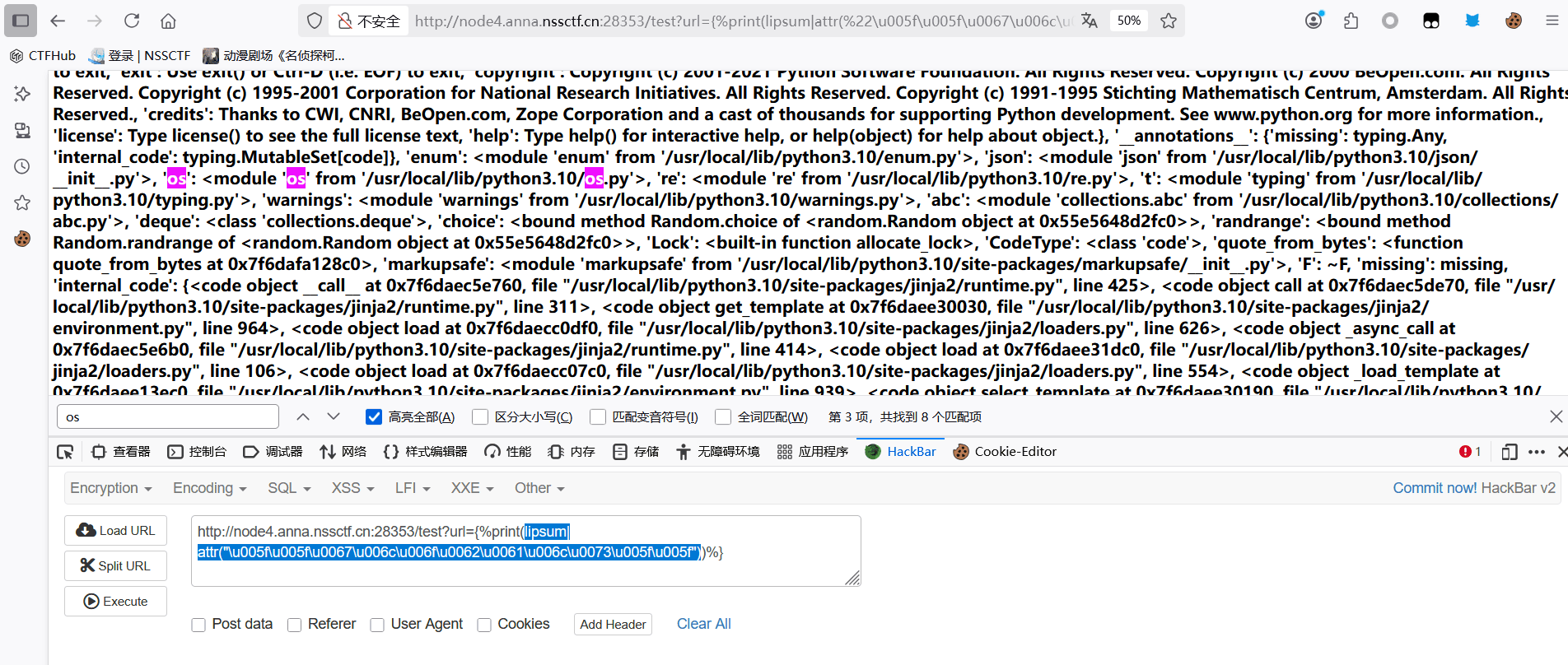Click the find-in-page search input field
The height and width of the screenshot is (665, 1568).
coord(168,417)
